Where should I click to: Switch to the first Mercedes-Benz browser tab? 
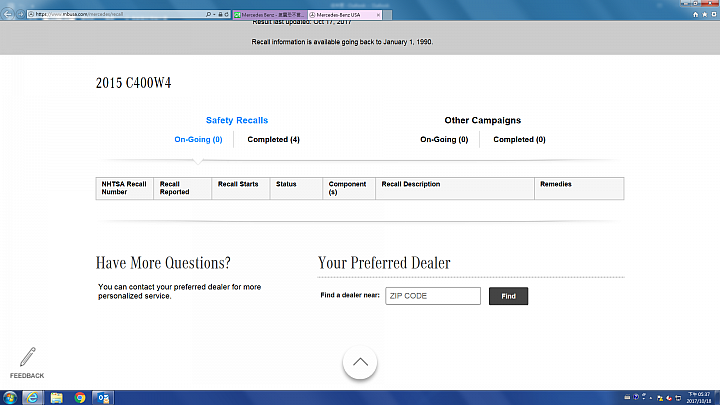(x=270, y=15)
